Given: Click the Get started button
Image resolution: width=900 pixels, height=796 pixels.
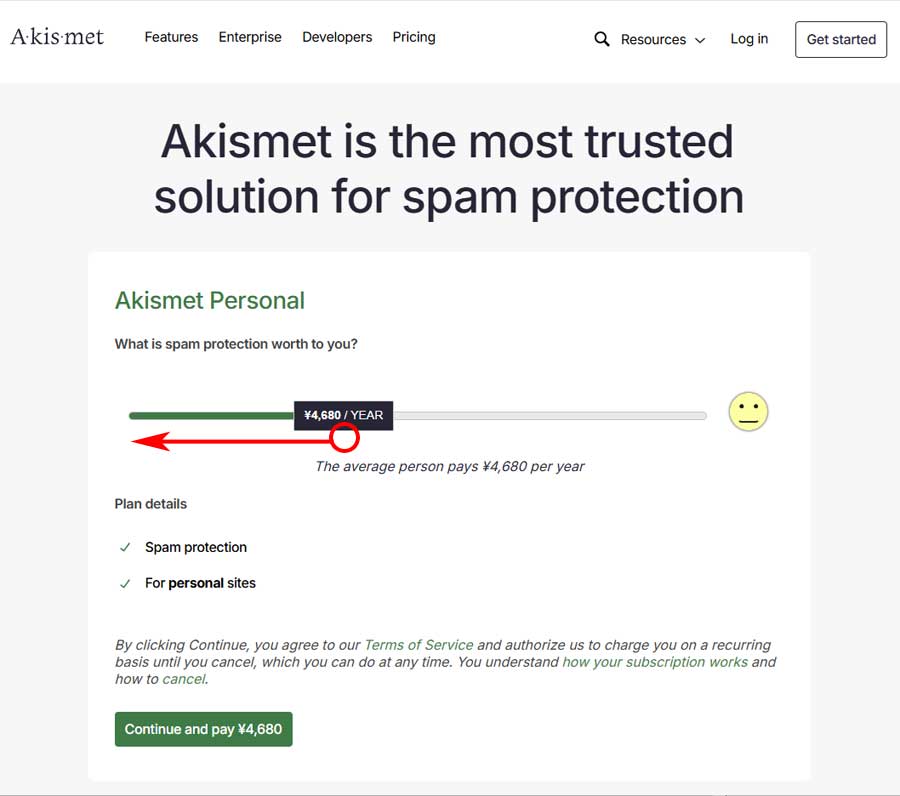Looking at the screenshot, I should point(840,40).
